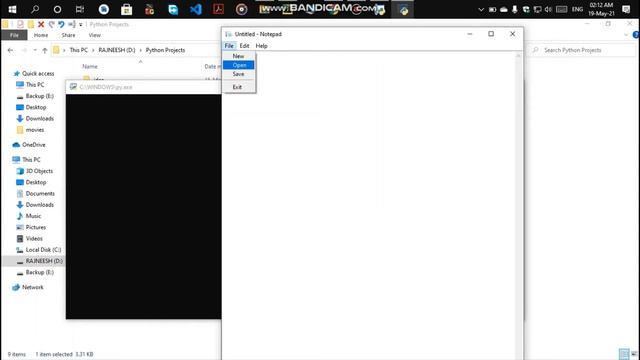Click the Downloads icon under Quick access
This screenshot has width=640, height=360.
(20, 118)
